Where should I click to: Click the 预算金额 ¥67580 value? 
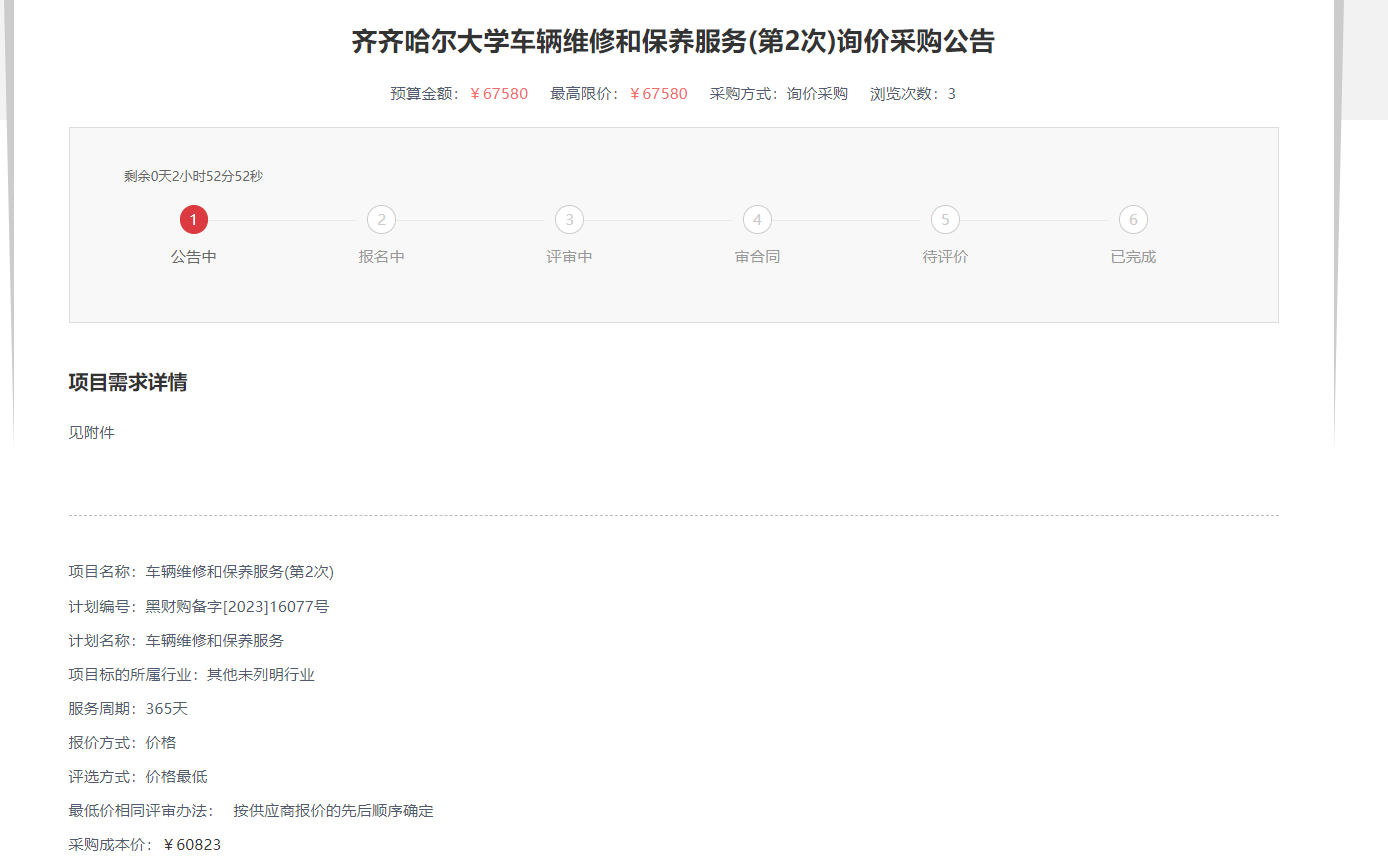pos(499,94)
